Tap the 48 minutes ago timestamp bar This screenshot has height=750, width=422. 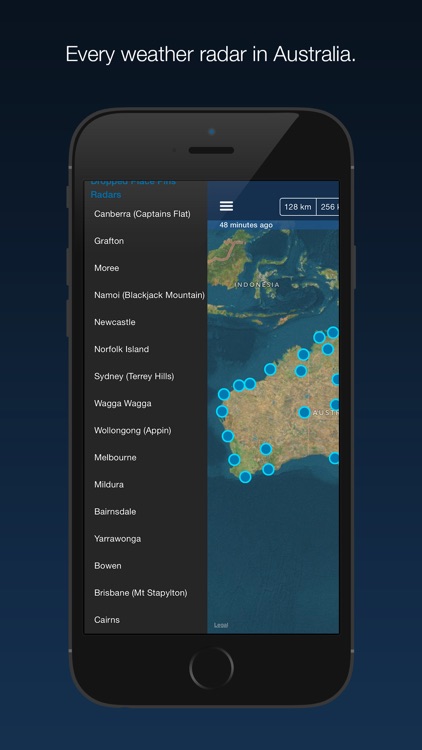pyautogui.click(x=273, y=225)
